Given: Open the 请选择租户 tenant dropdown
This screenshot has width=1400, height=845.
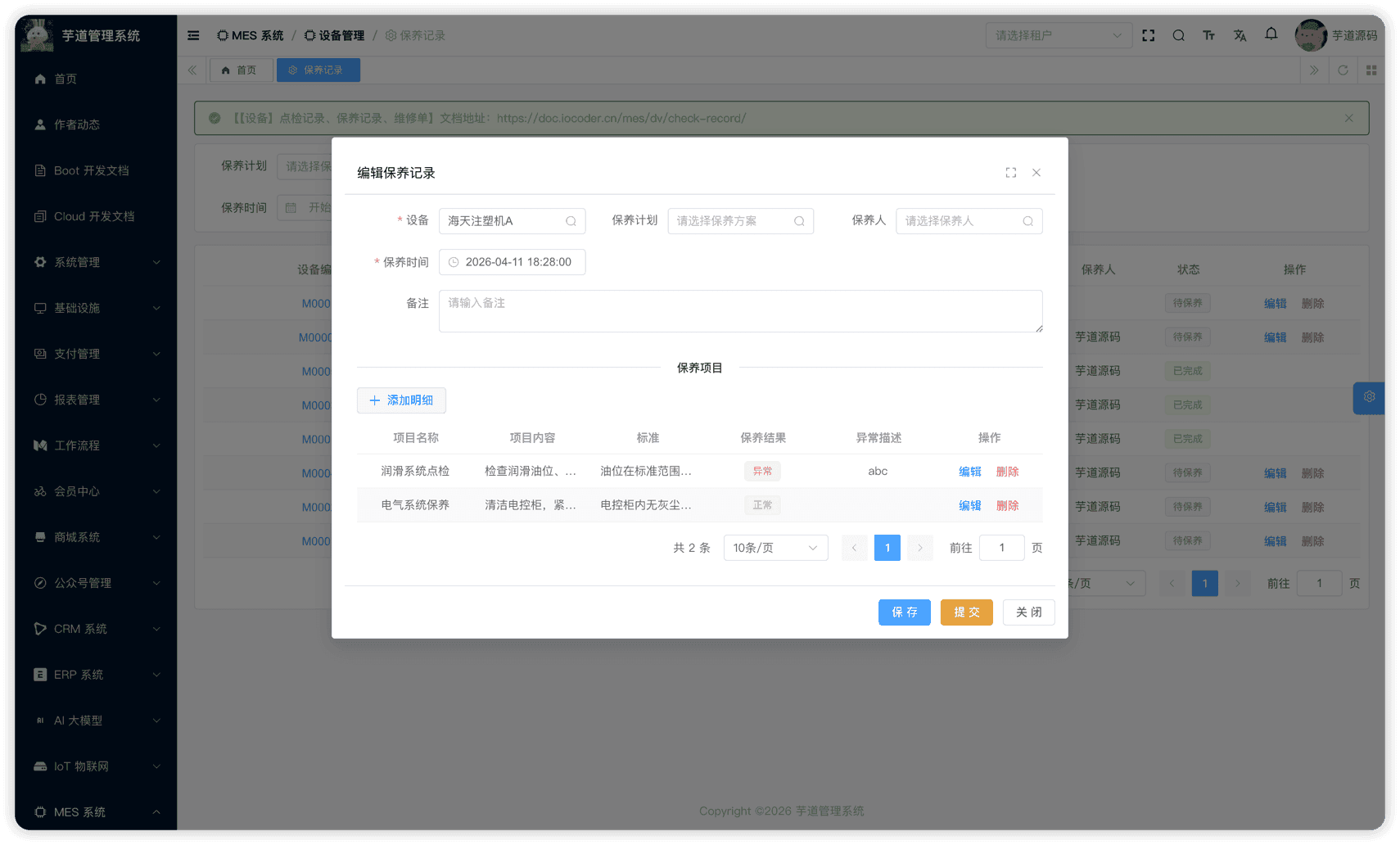Looking at the screenshot, I should click(x=1057, y=35).
